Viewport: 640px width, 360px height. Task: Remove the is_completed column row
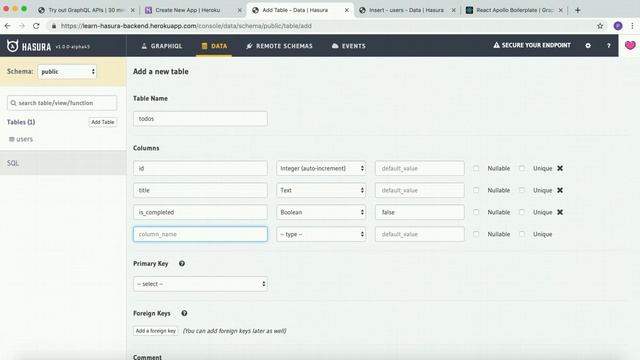pyautogui.click(x=560, y=212)
